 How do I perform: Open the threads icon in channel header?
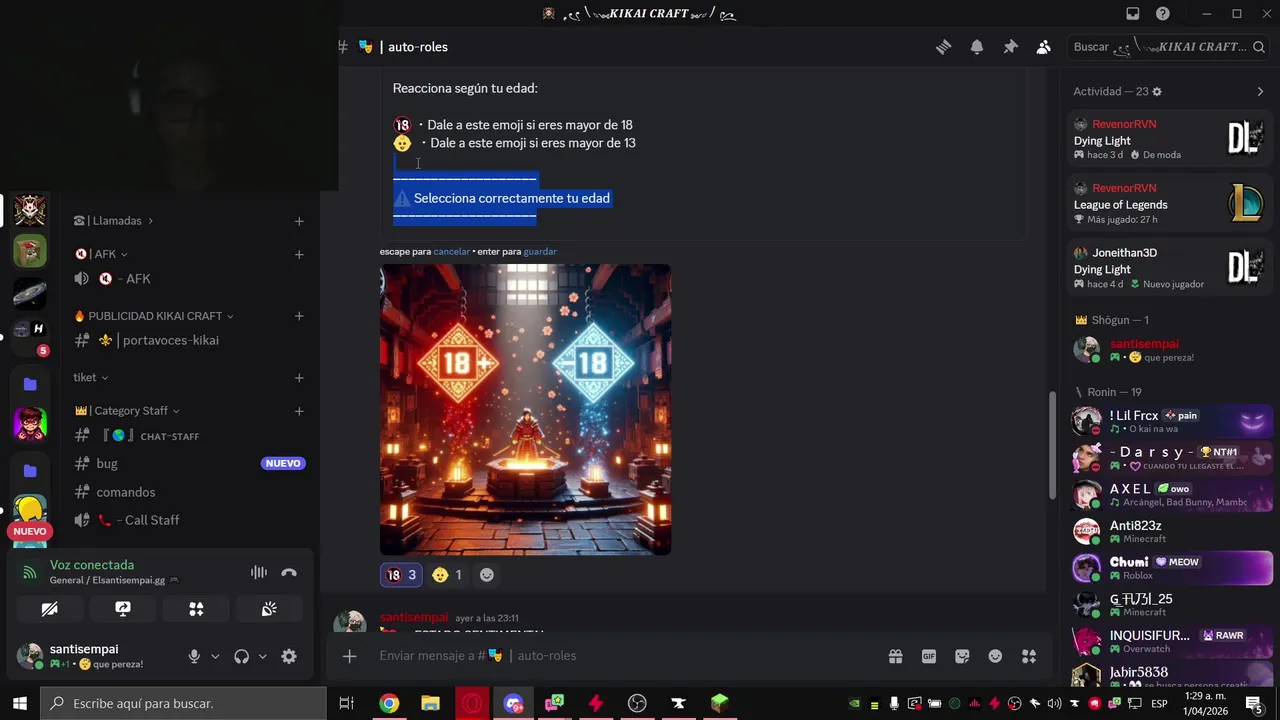click(943, 47)
